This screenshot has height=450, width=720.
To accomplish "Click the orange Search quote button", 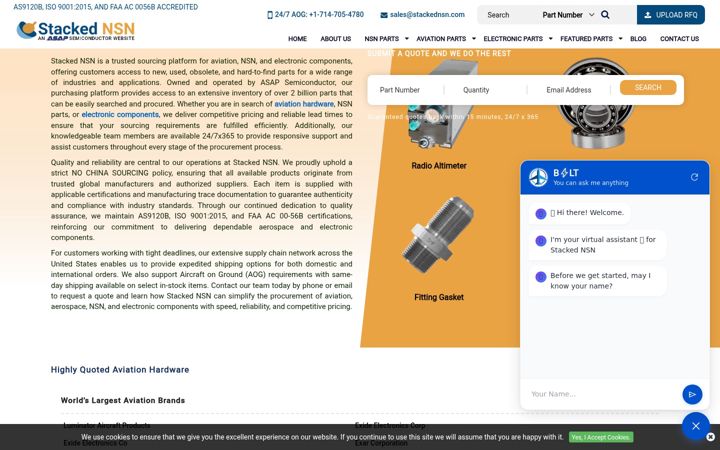I will point(648,87).
